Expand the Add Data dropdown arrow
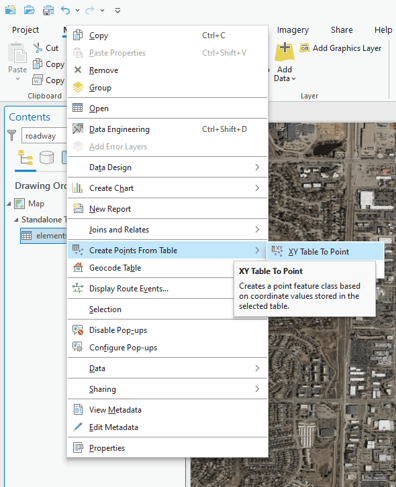 tap(294, 79)
